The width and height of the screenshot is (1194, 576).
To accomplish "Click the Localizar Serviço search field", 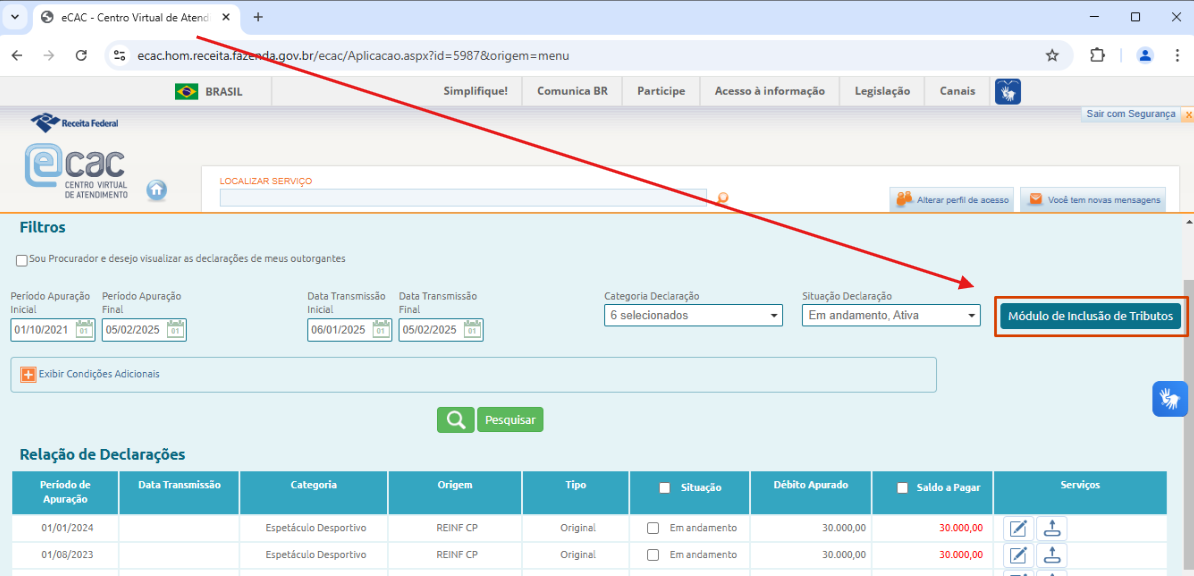I will point(463,198).
